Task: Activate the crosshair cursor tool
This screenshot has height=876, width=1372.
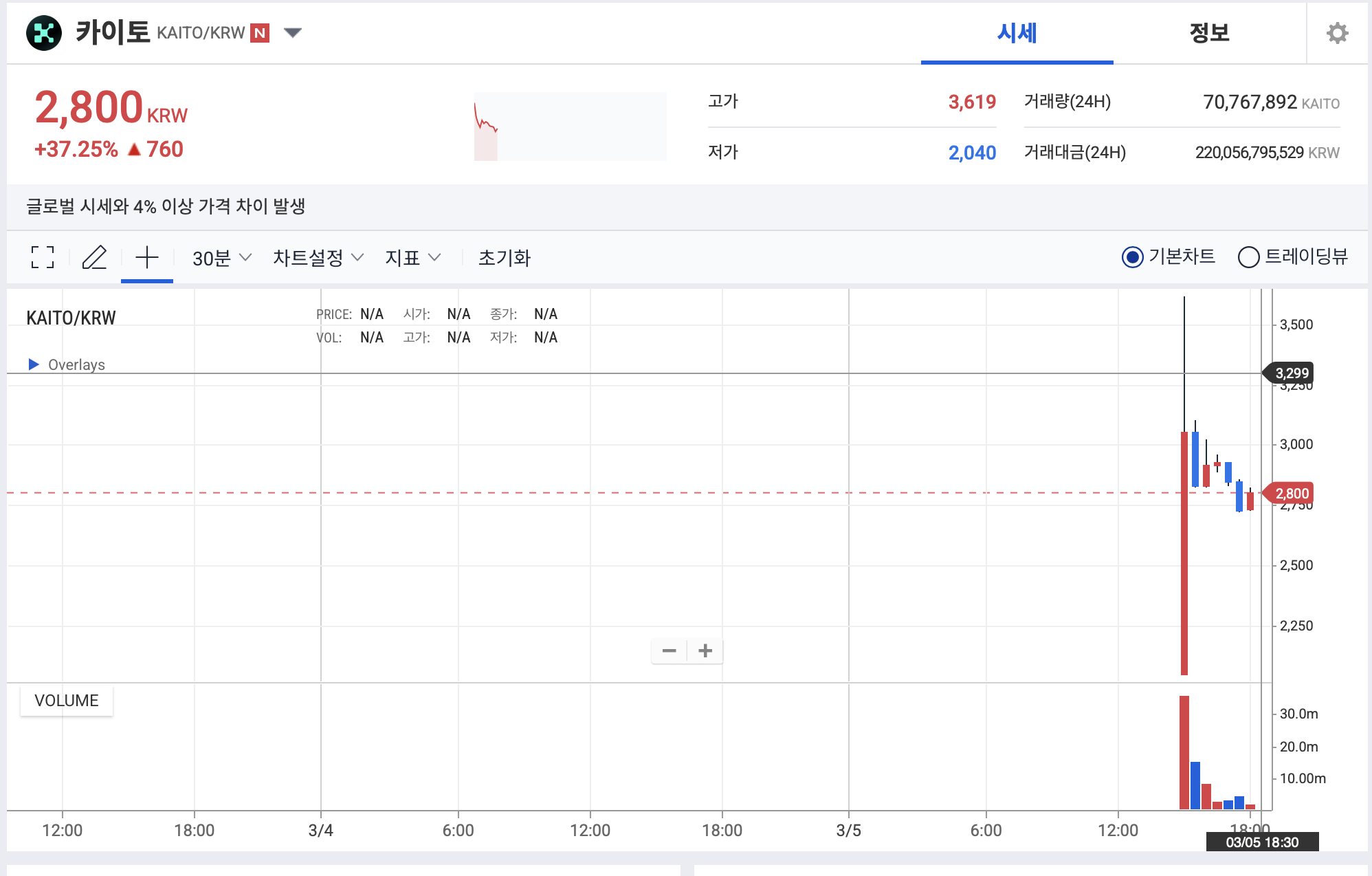Action: click(x=146, y=258)
